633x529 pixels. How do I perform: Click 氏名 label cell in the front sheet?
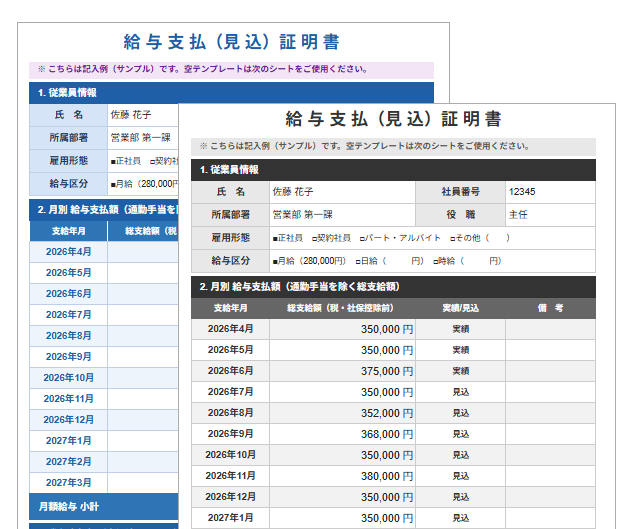coord(231,192)
